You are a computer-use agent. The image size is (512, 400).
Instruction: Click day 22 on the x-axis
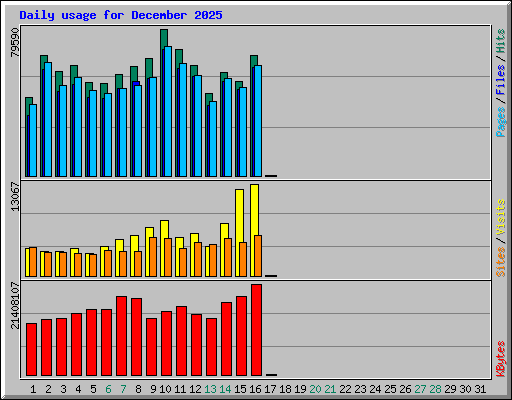pyautogui.click(x=345, y=389)
